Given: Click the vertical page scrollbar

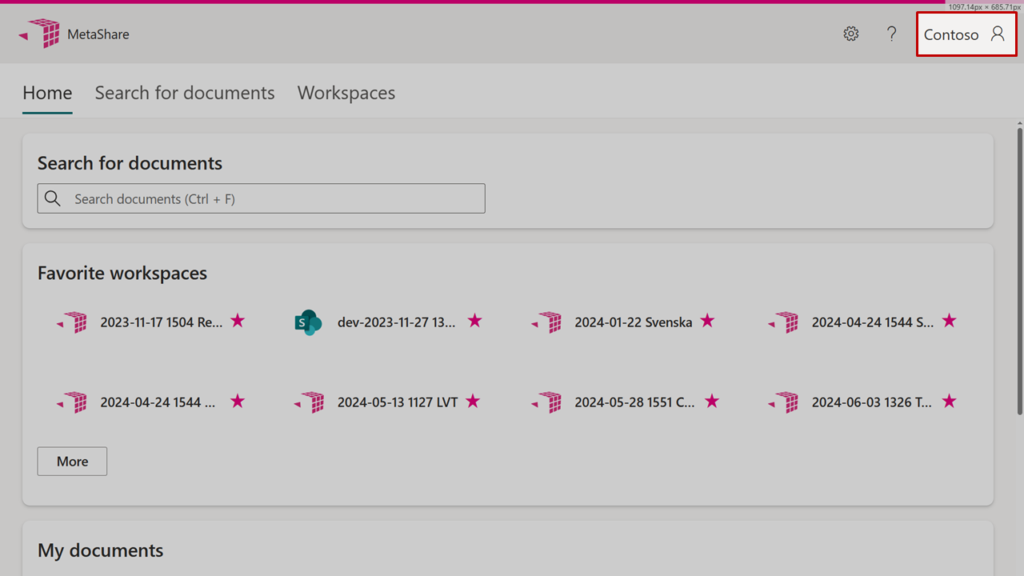Looking at the screenshot, I should tap(1019, 270).
